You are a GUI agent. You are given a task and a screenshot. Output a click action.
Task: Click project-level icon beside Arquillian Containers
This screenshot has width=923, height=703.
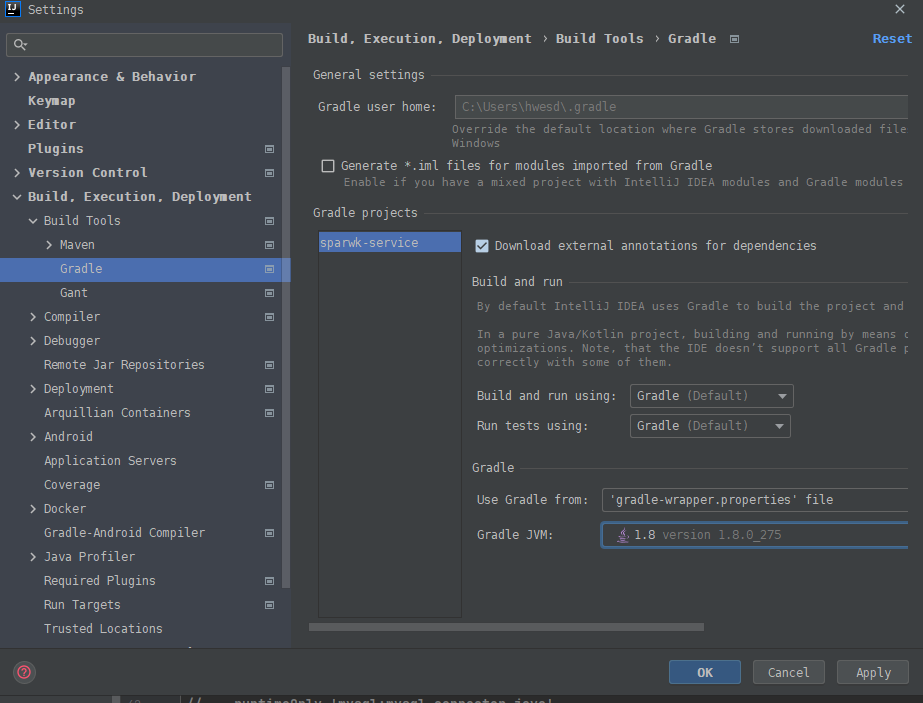click(270, 413)
